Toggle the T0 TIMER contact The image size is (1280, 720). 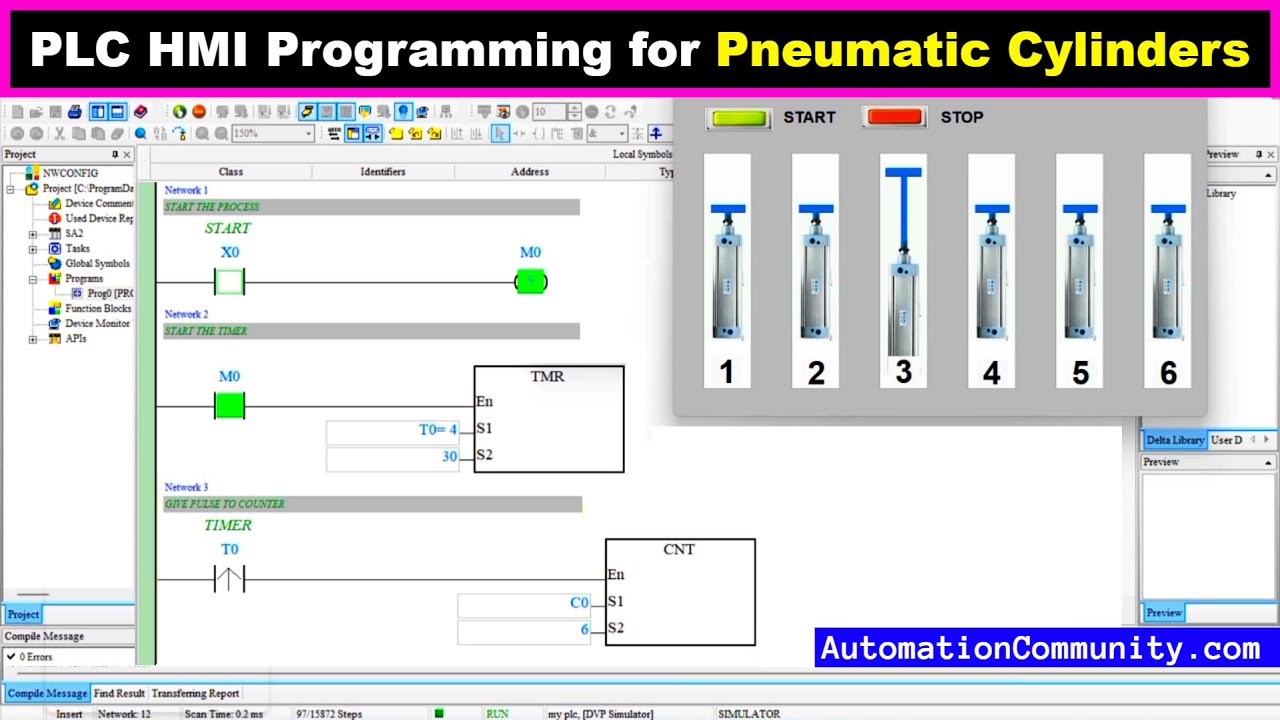229,579
